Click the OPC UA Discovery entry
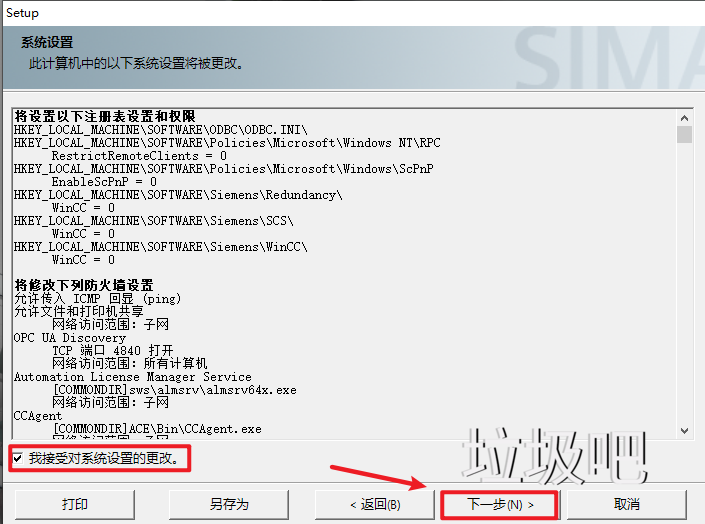 [70, 338]
